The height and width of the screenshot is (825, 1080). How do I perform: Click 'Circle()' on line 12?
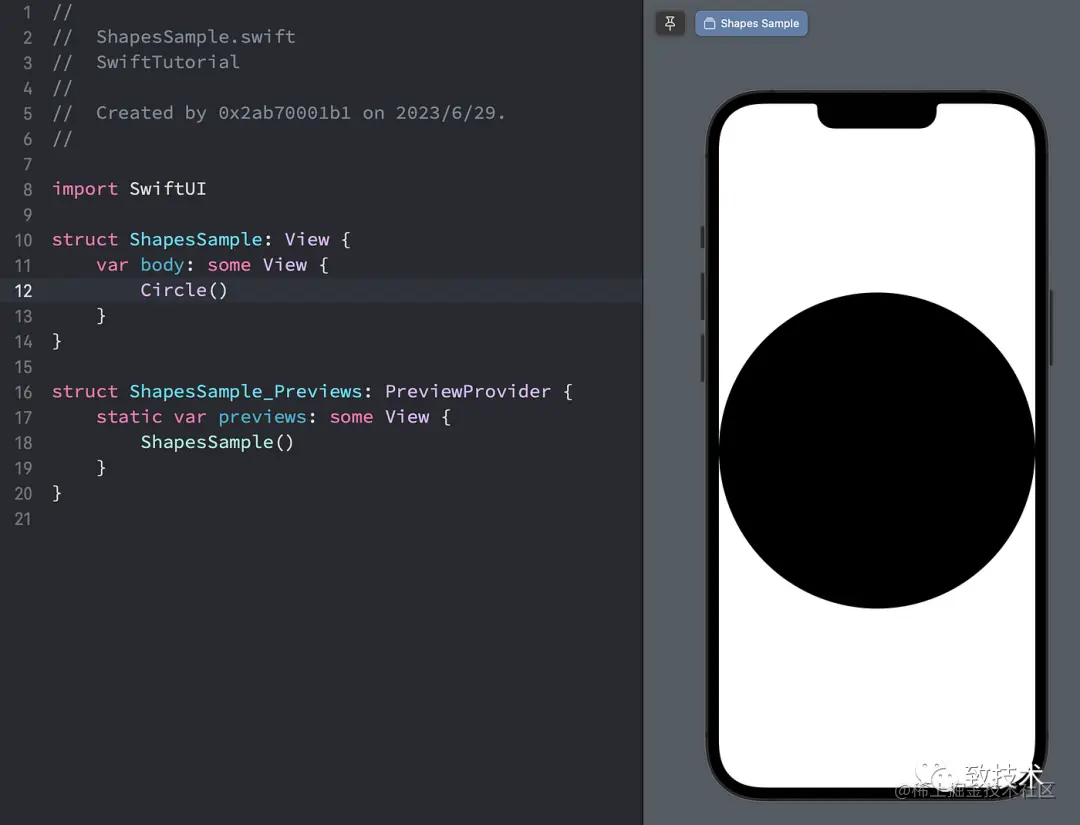coord(184,290)
